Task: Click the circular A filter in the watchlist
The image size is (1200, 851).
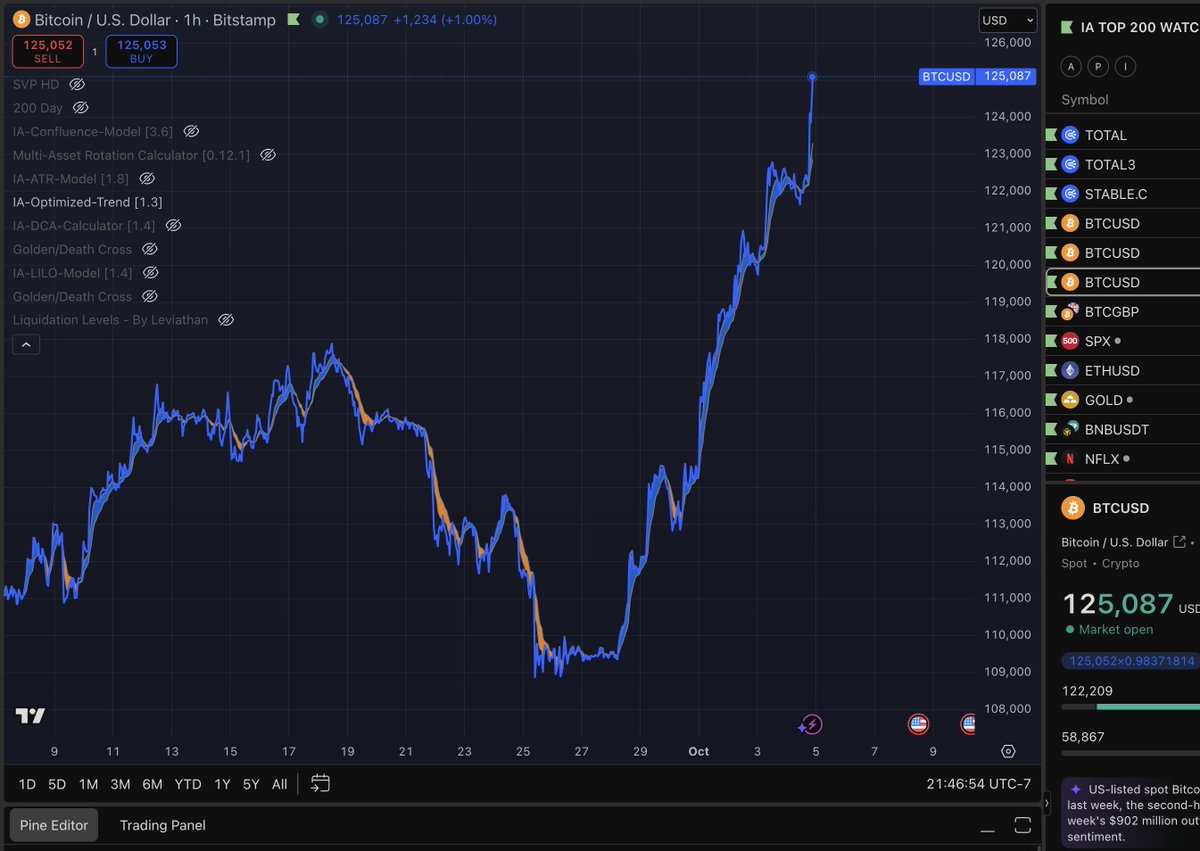Action: click(1071, 66)
